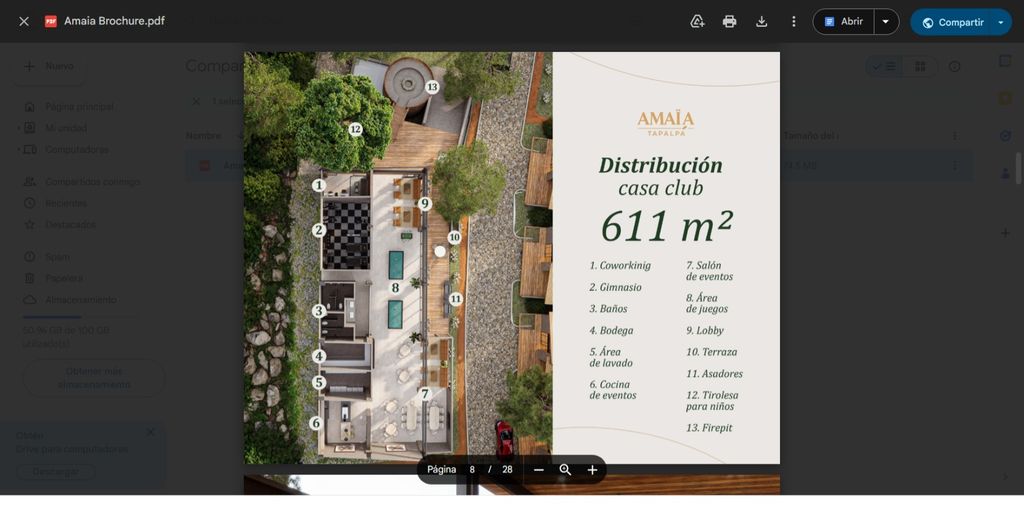Open the details info icon

955,67
